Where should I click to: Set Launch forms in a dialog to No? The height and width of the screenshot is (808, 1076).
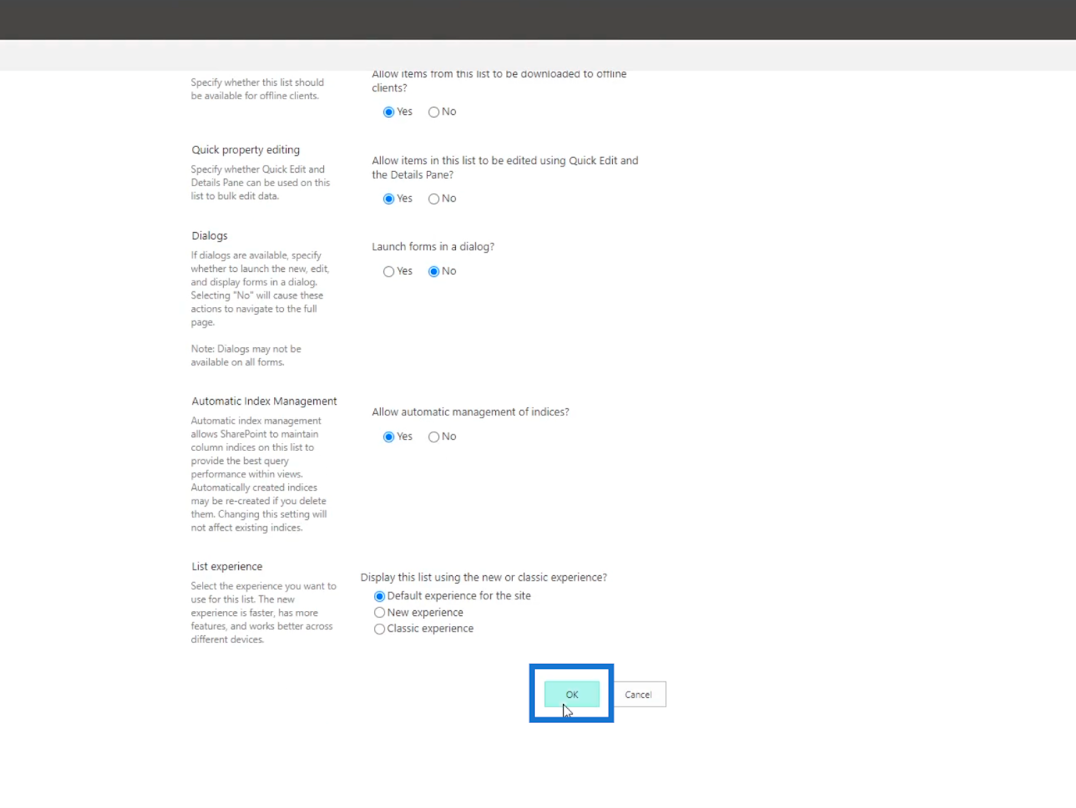434,272
